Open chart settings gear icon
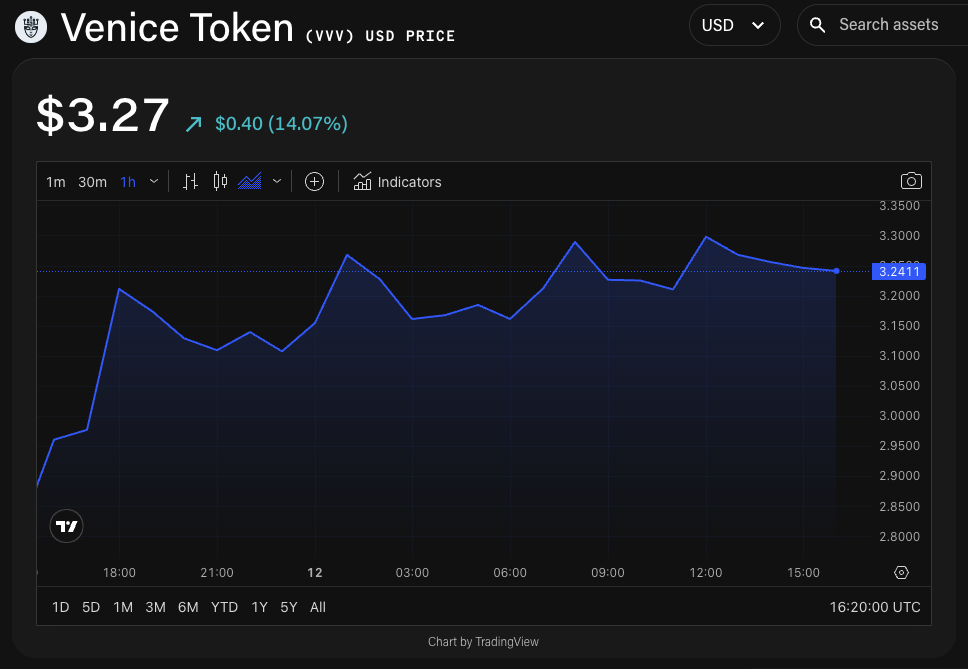Viewport: 968px width, 669px height. 901,573
